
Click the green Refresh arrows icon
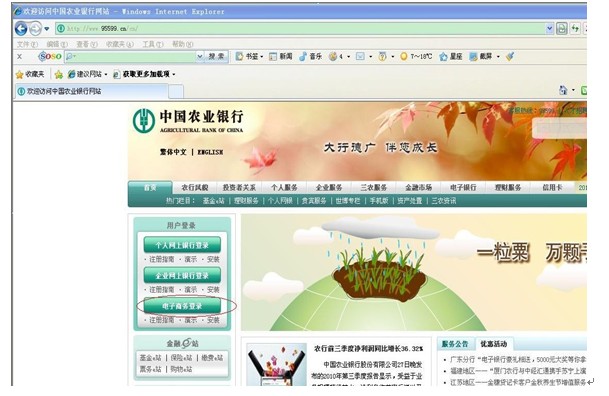pyautogui.click(x=575, y=28)
